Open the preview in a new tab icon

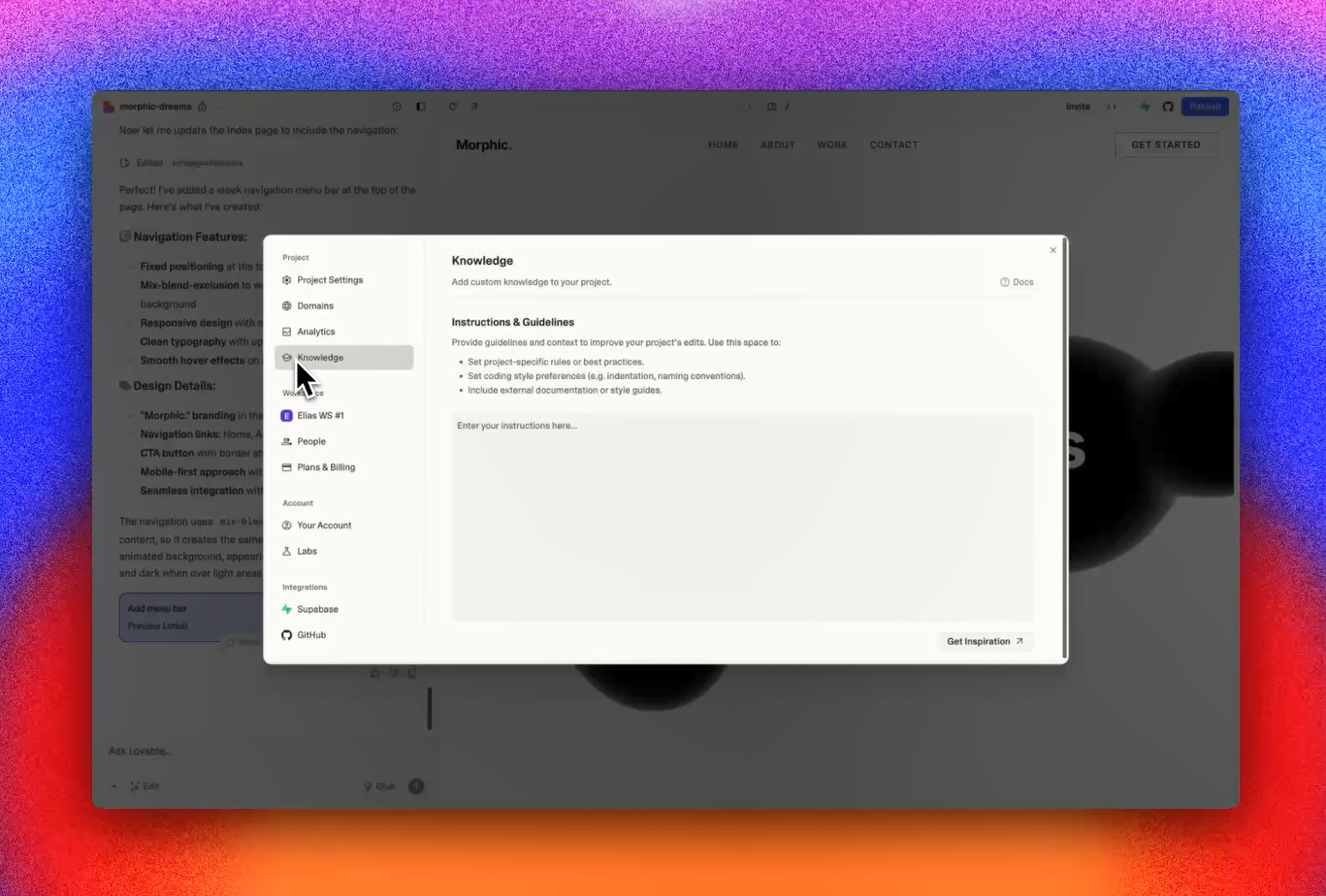(474, 107)
